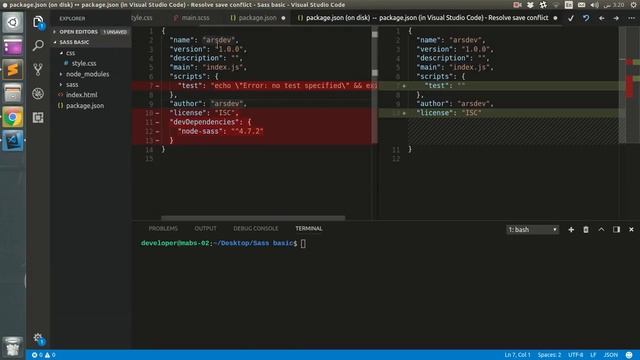
Task: Open the Debug Console tab
Action: (x=256, y=228)
